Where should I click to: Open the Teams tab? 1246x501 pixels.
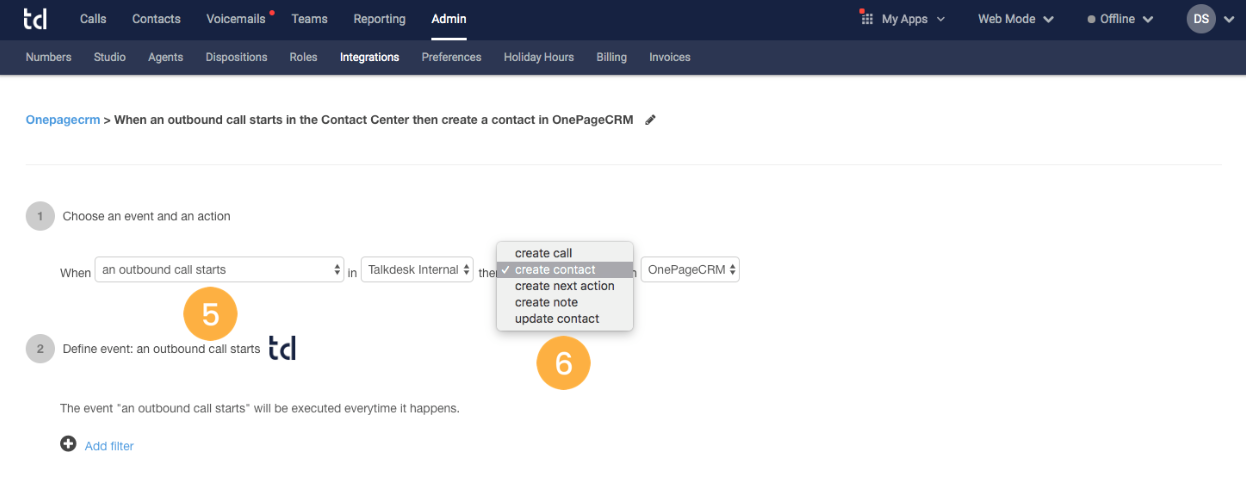click(x=309, y=19)
